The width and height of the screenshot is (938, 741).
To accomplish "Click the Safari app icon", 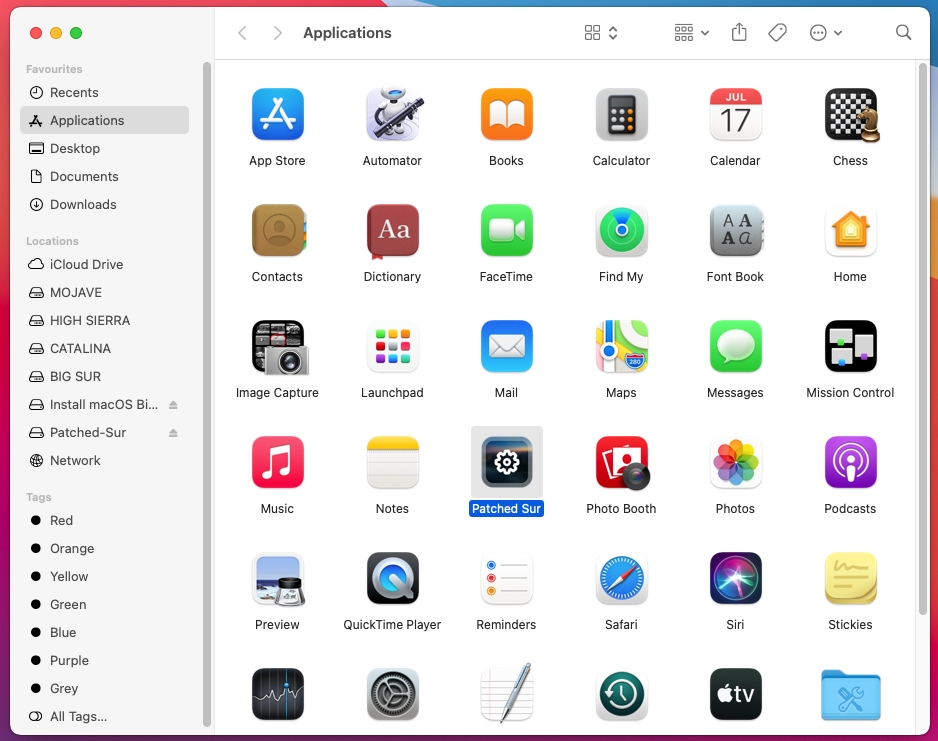I will click(x=622, y=578).
